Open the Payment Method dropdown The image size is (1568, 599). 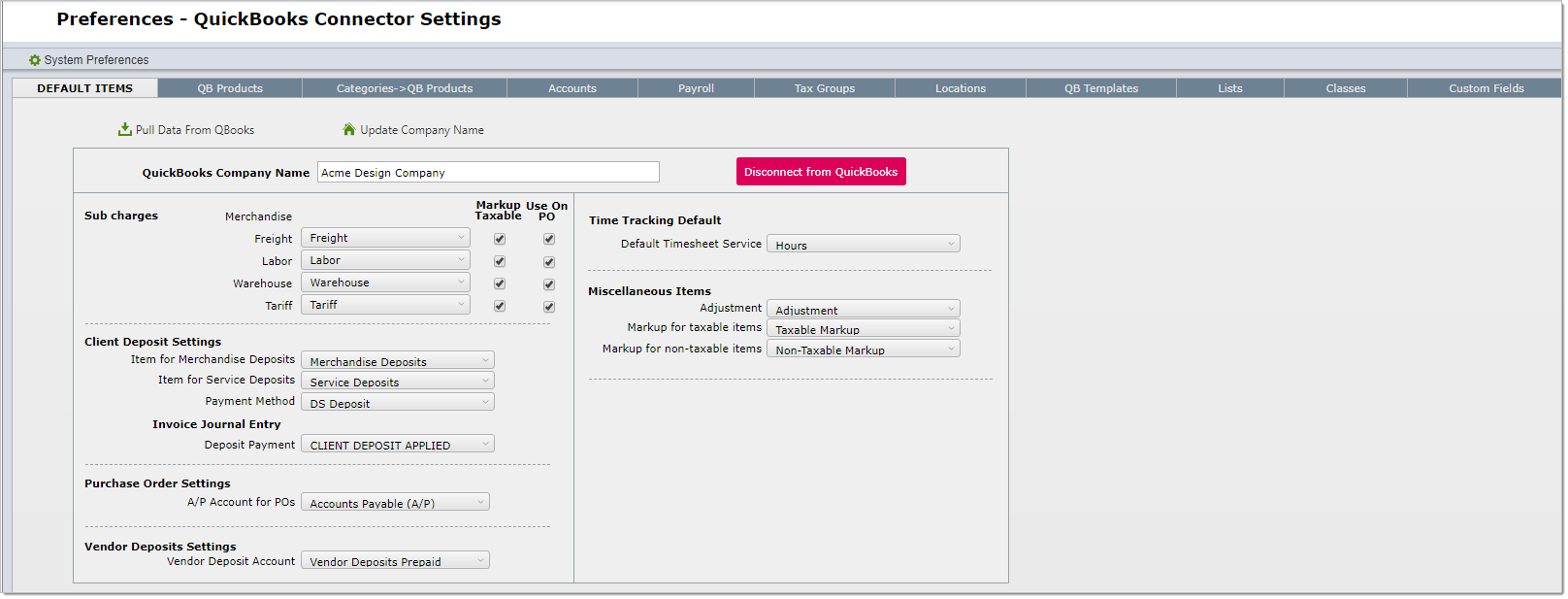[398, 402]
